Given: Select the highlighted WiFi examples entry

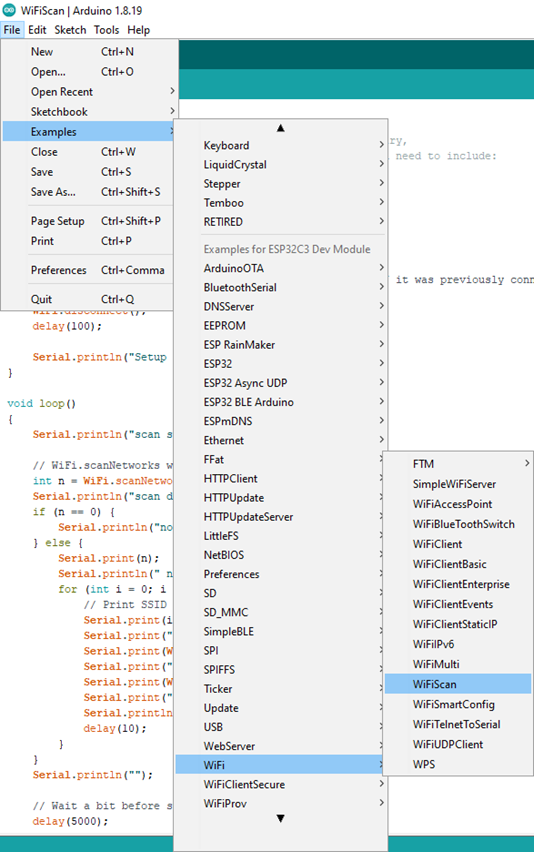Looking at the screenshot, I should pos(280,765).
